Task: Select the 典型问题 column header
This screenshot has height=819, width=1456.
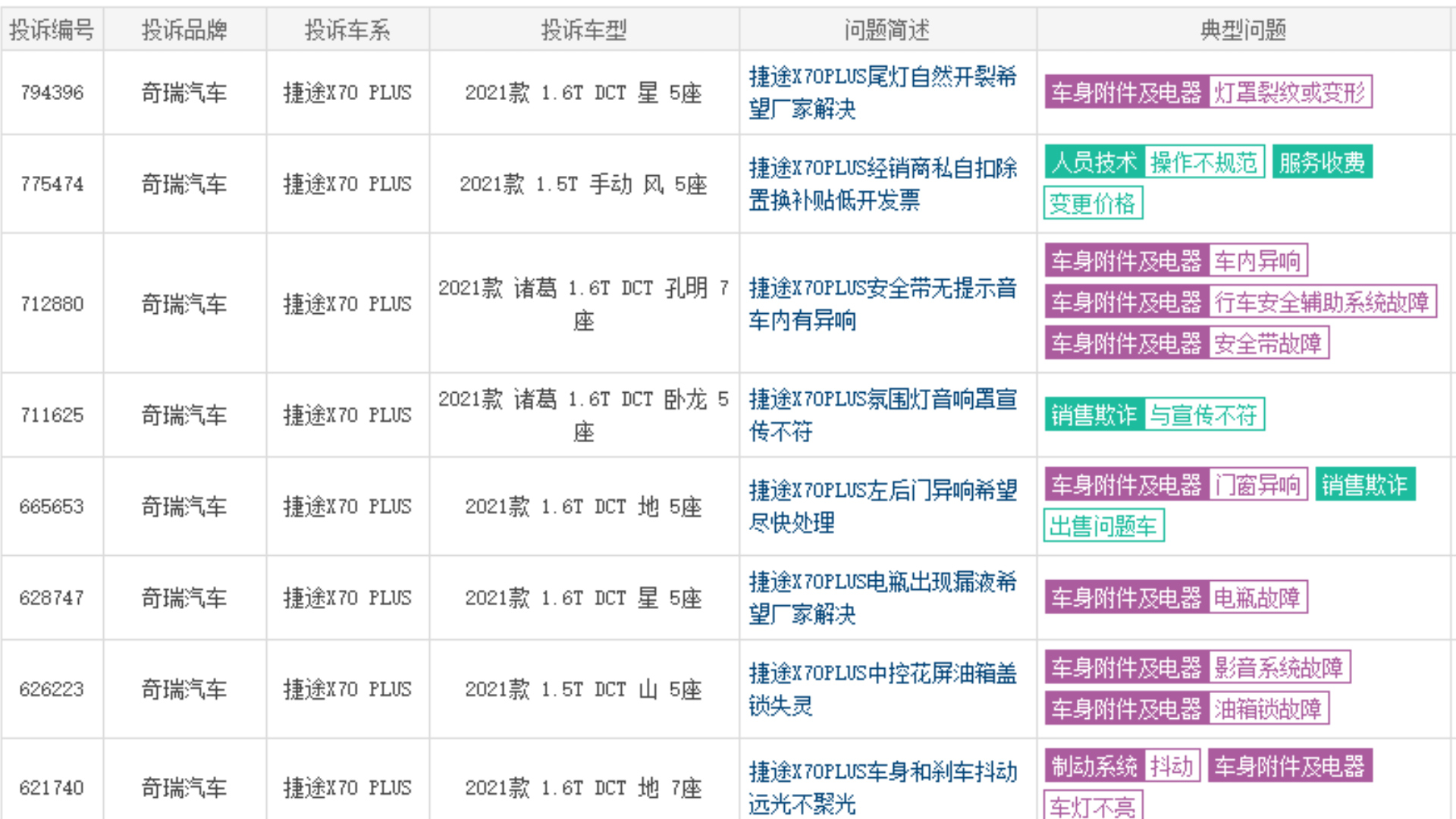Action: tap(1244, 30)
